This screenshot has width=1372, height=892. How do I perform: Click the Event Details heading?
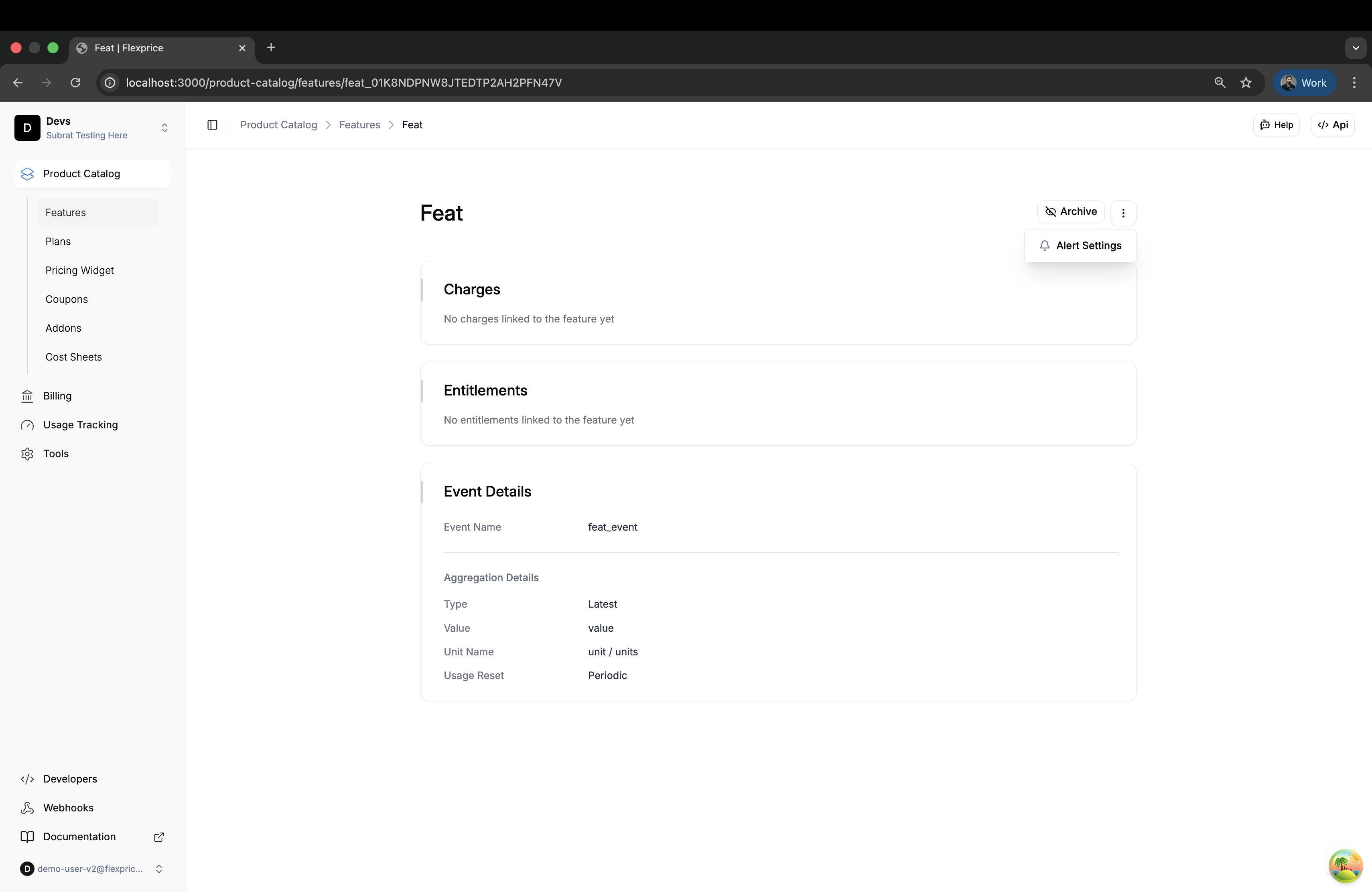[x=487, y=491]
